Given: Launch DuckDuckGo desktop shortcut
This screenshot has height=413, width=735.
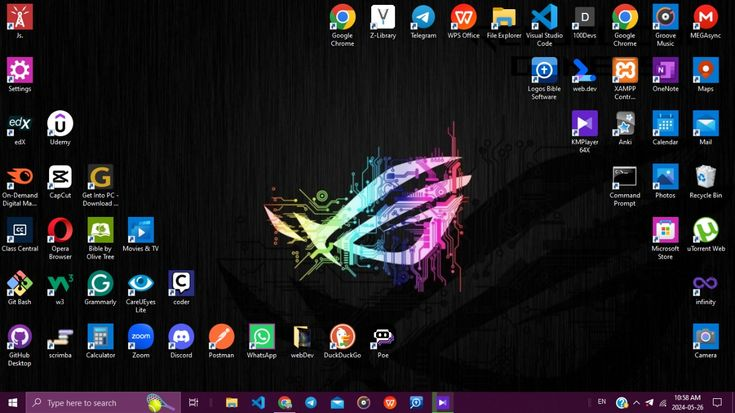Looking at the screenshot, I should [x=342, y=342].
